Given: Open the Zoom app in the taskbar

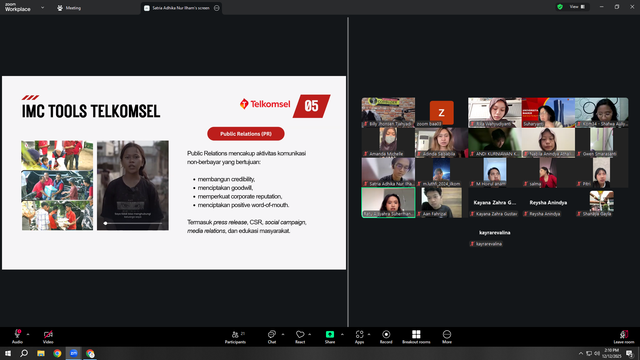Looking at the screenshot, I should point(73,353).
